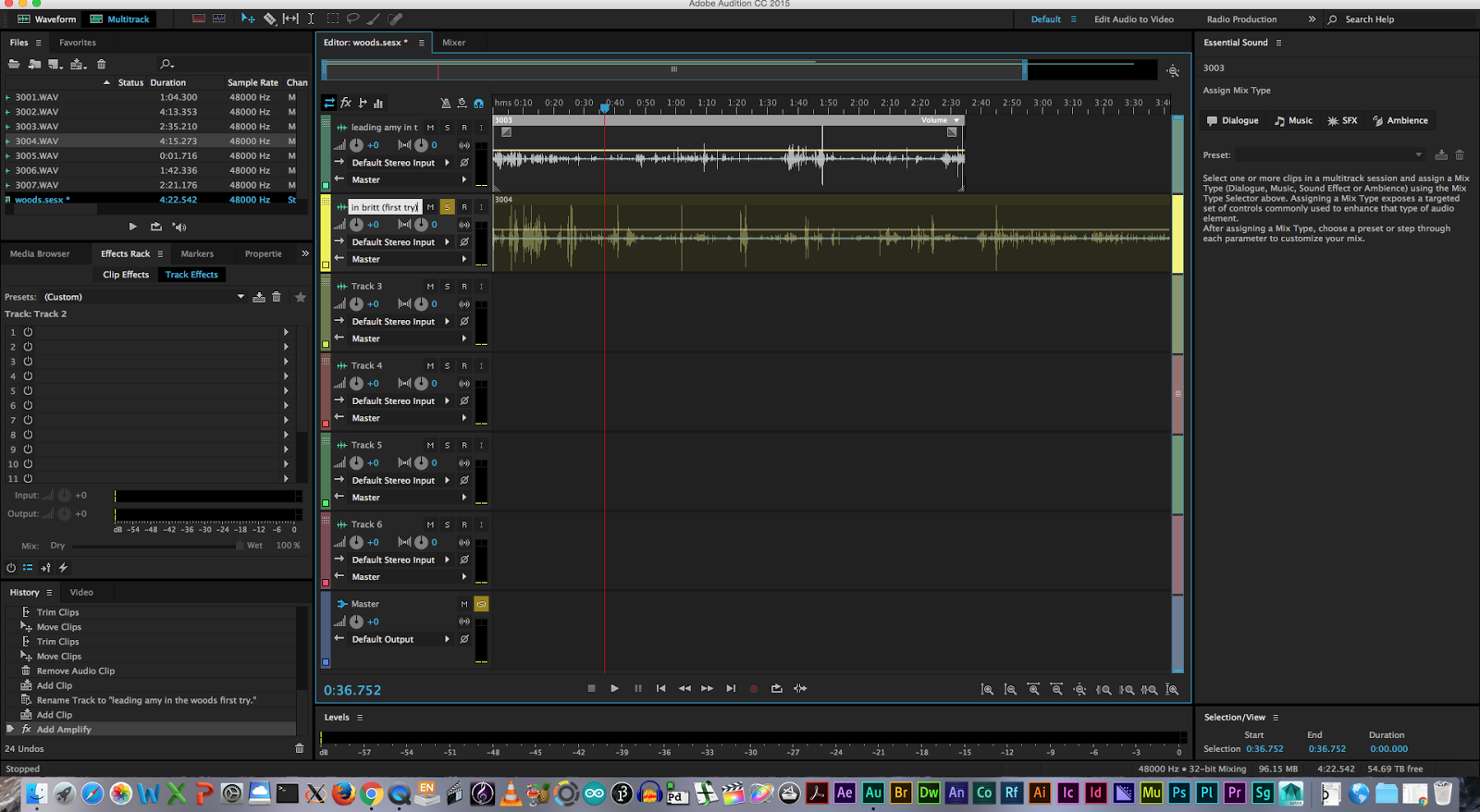The image size is (1480, 812).
Task: Expand more workspaces chevron at top right
Action: tap(1312, 18)
